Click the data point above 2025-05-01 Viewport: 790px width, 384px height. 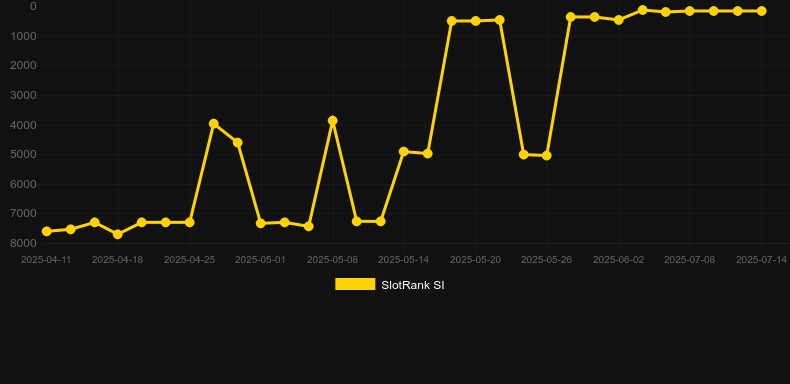260,223
